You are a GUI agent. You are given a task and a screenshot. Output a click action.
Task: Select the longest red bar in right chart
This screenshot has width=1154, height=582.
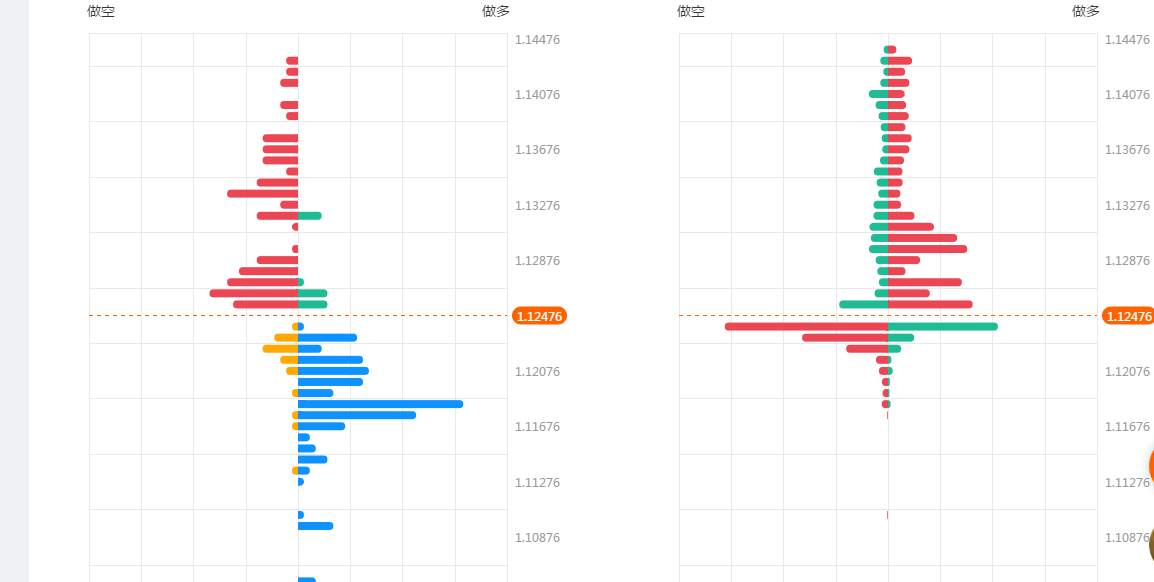pyautogui.click(x=807, y=327)
